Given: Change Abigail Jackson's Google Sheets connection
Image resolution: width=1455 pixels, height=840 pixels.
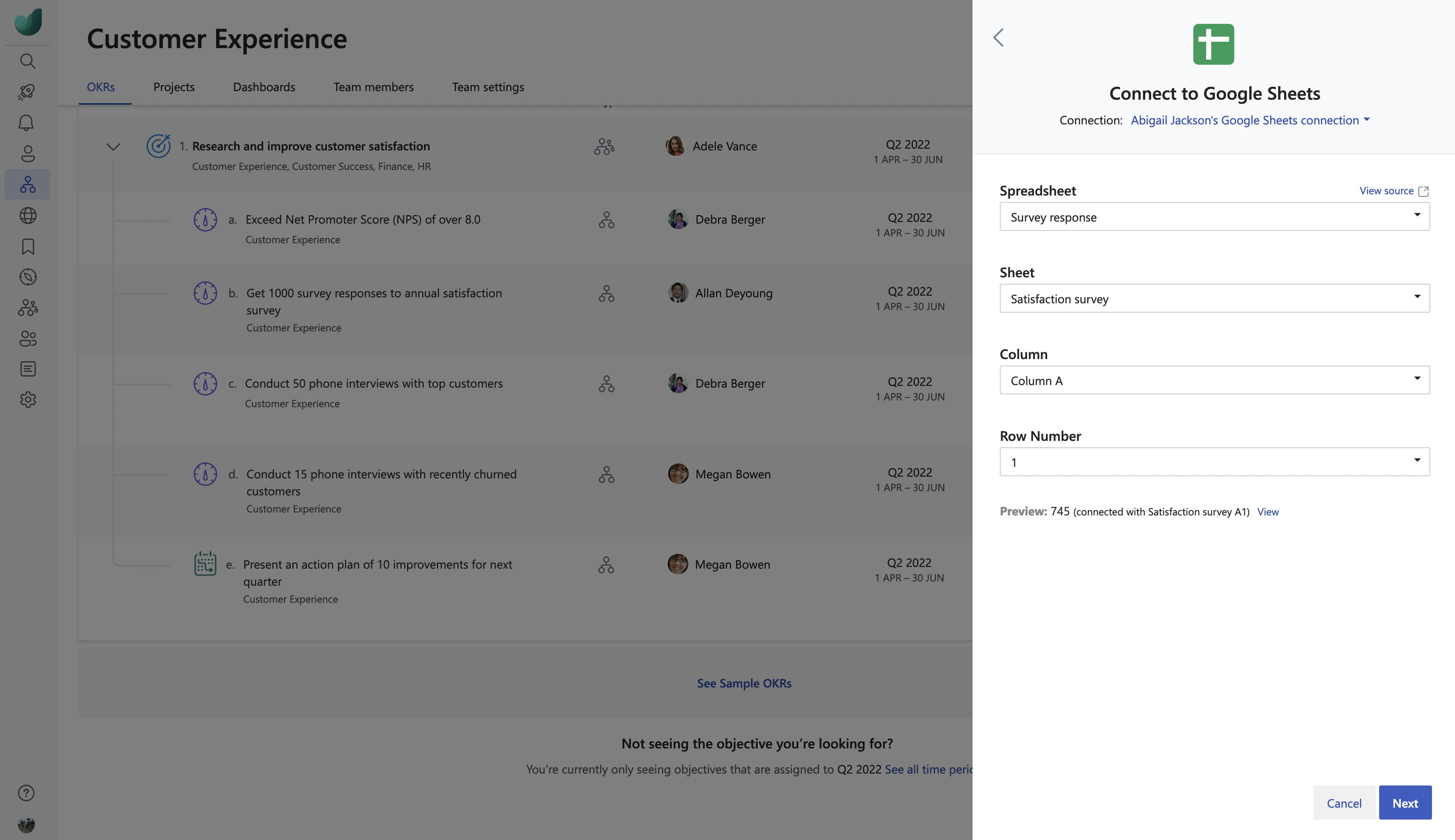Looking at the screenshot, I should click(x=1250, y=120).
